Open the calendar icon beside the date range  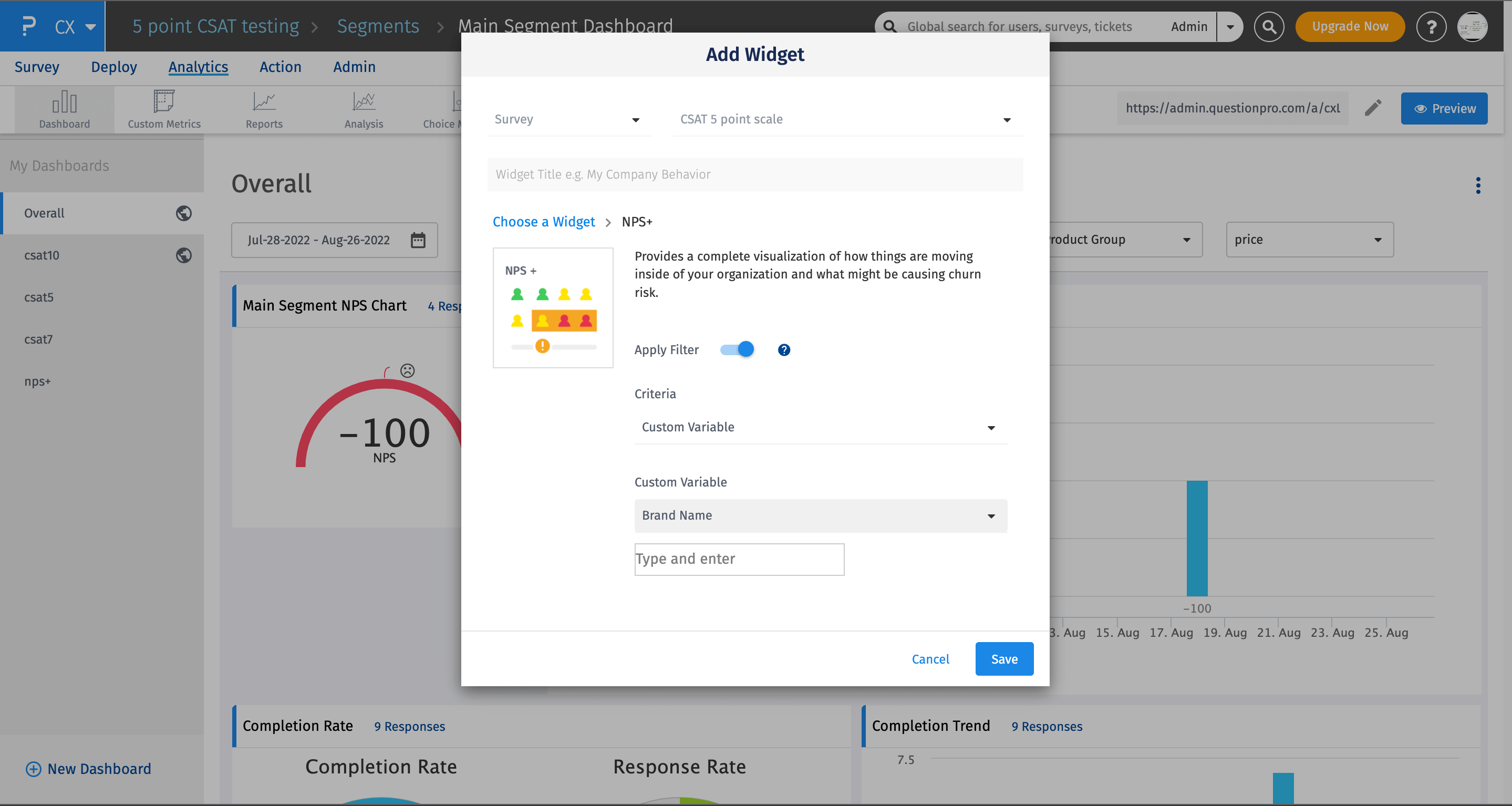coord(418,240)
